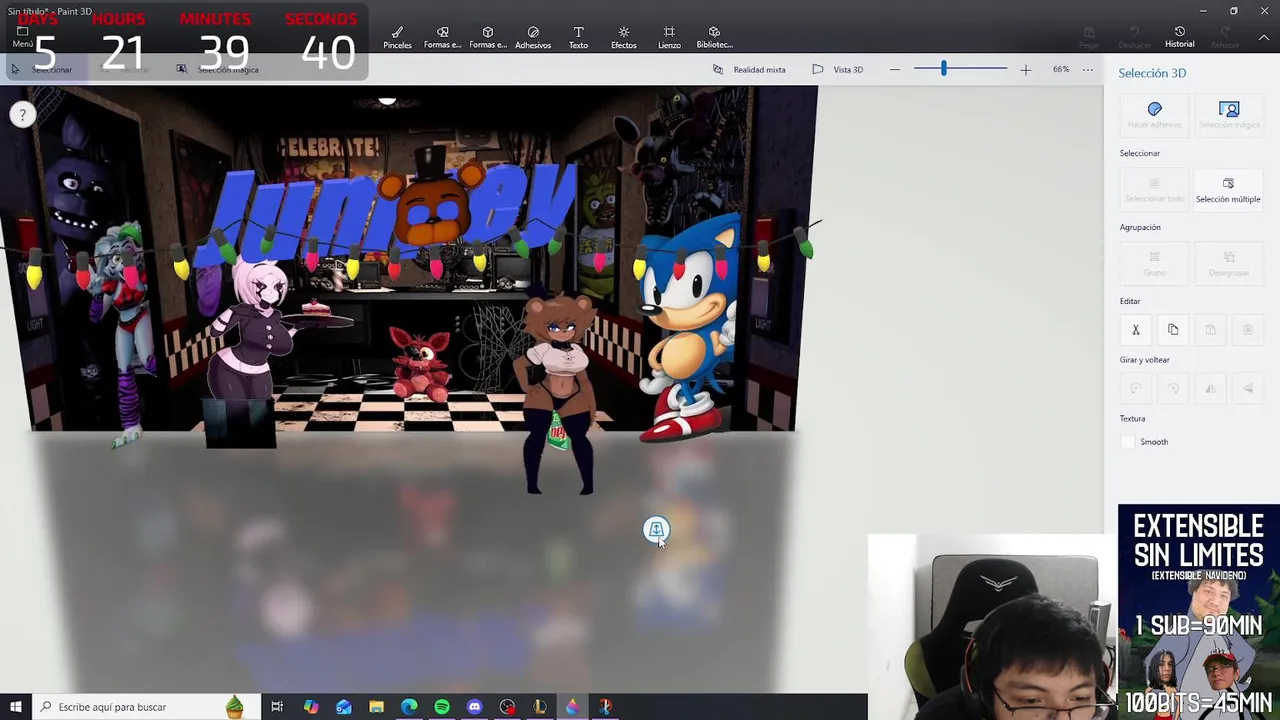Open the Historial panel
The width and height of the screenshot is (1280, 720).
1179,38
